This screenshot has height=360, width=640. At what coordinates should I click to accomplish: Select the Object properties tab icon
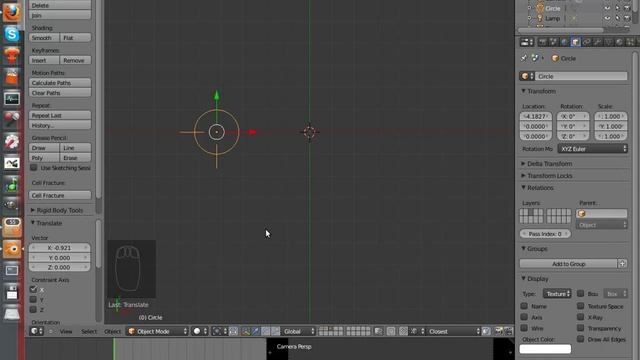(576, 42)
